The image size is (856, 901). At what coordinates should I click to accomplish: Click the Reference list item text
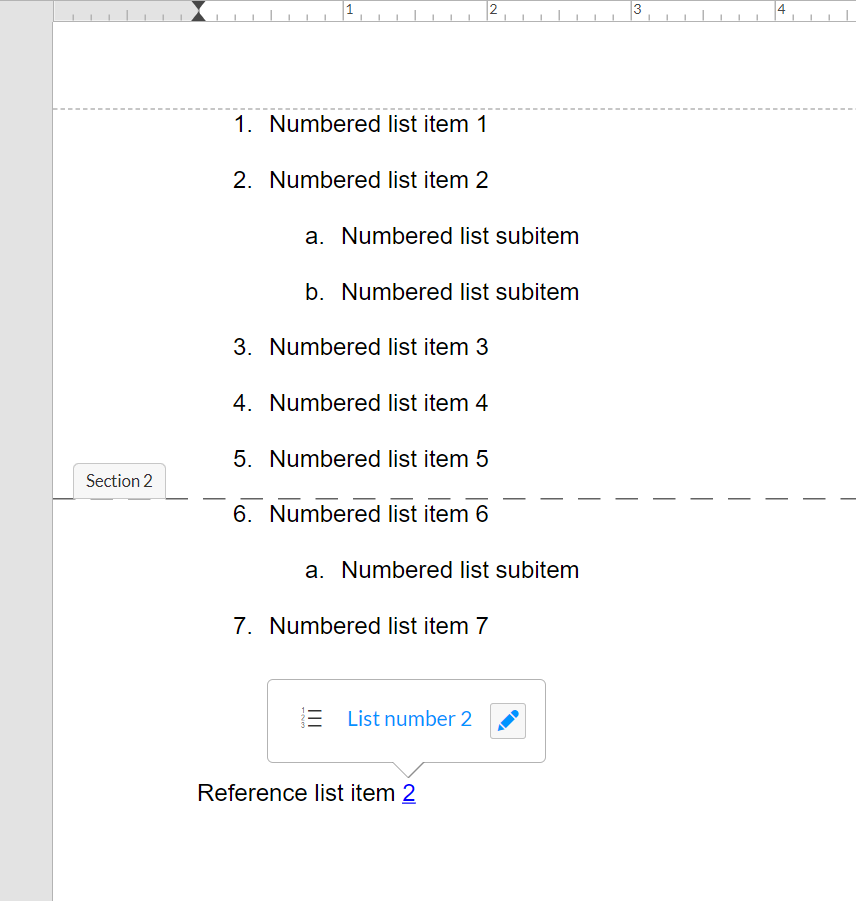[296, 793]
